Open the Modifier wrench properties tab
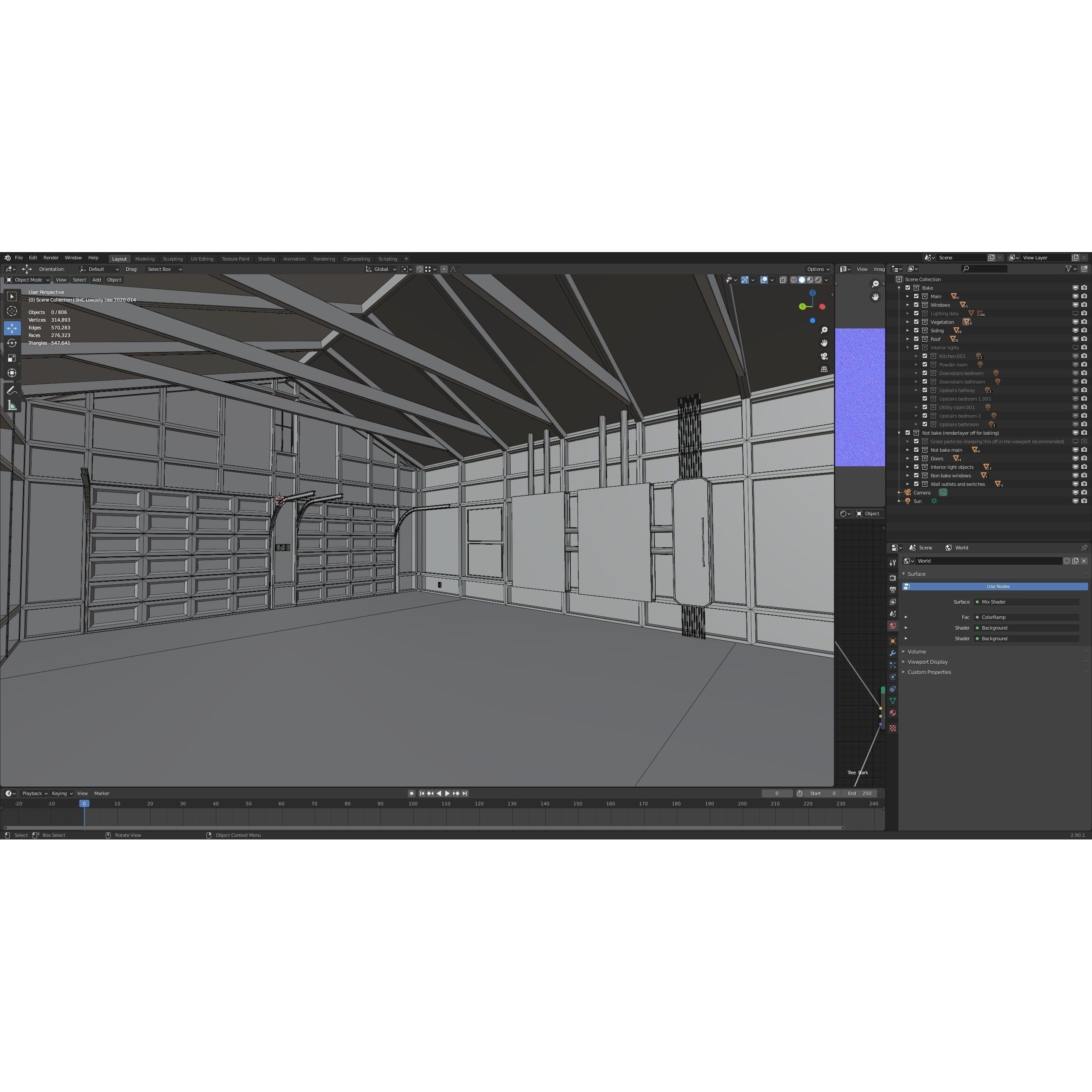The width and height of the screenshot is (1092, 1092). (x=893, y=653)
